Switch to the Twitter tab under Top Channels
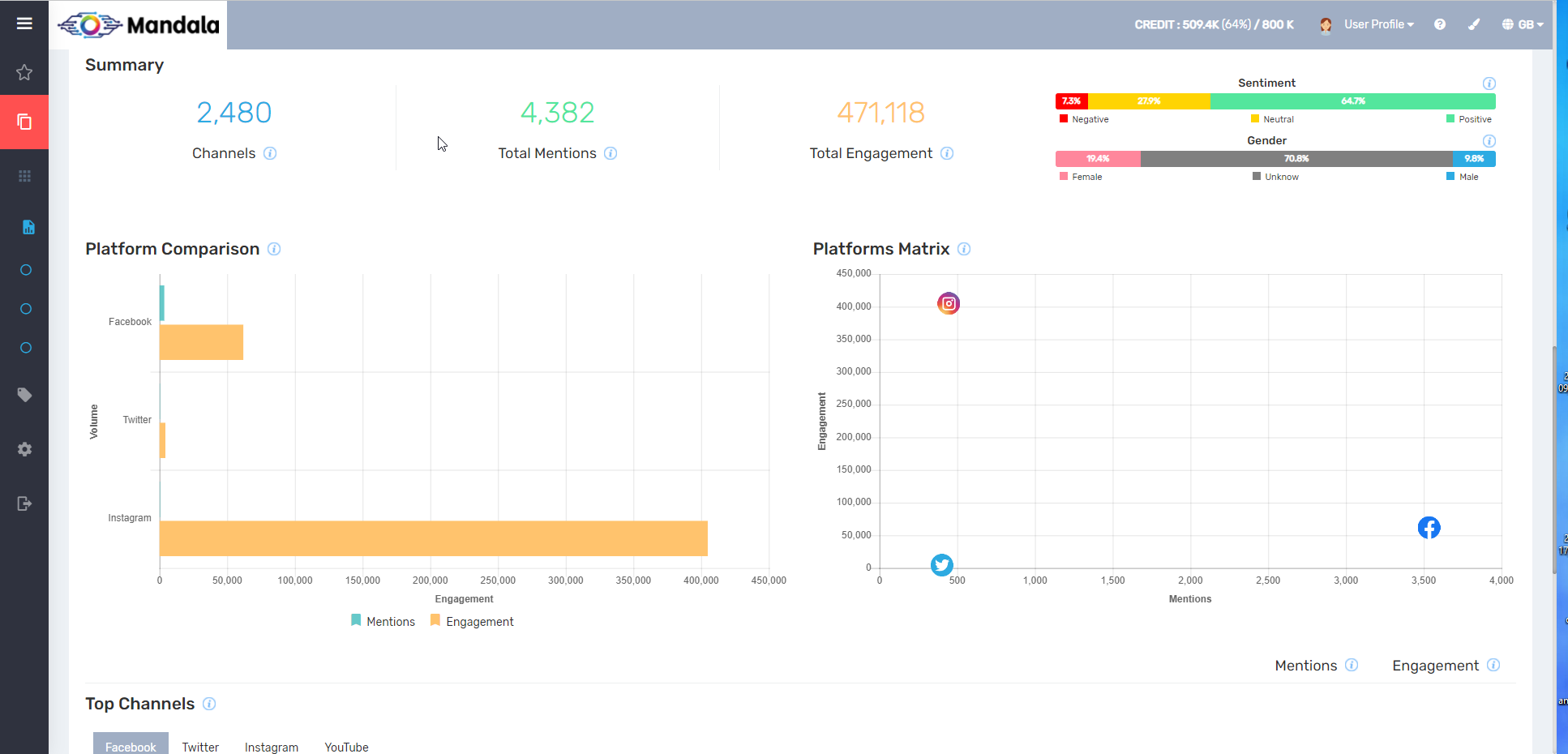Screen dimensions: 1568x754 click(200, 747)
